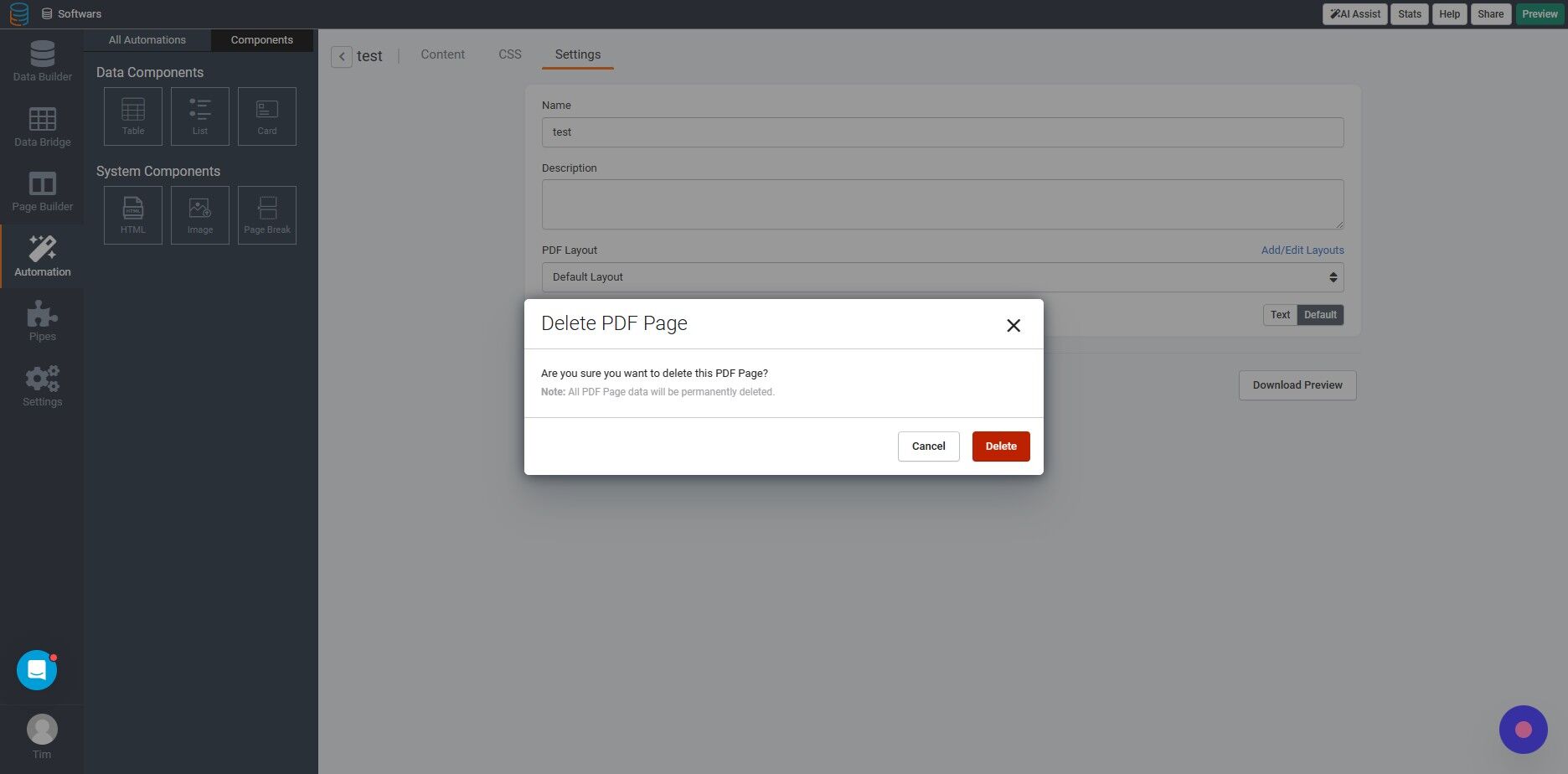Switch to the Components tab

point(261,39)
